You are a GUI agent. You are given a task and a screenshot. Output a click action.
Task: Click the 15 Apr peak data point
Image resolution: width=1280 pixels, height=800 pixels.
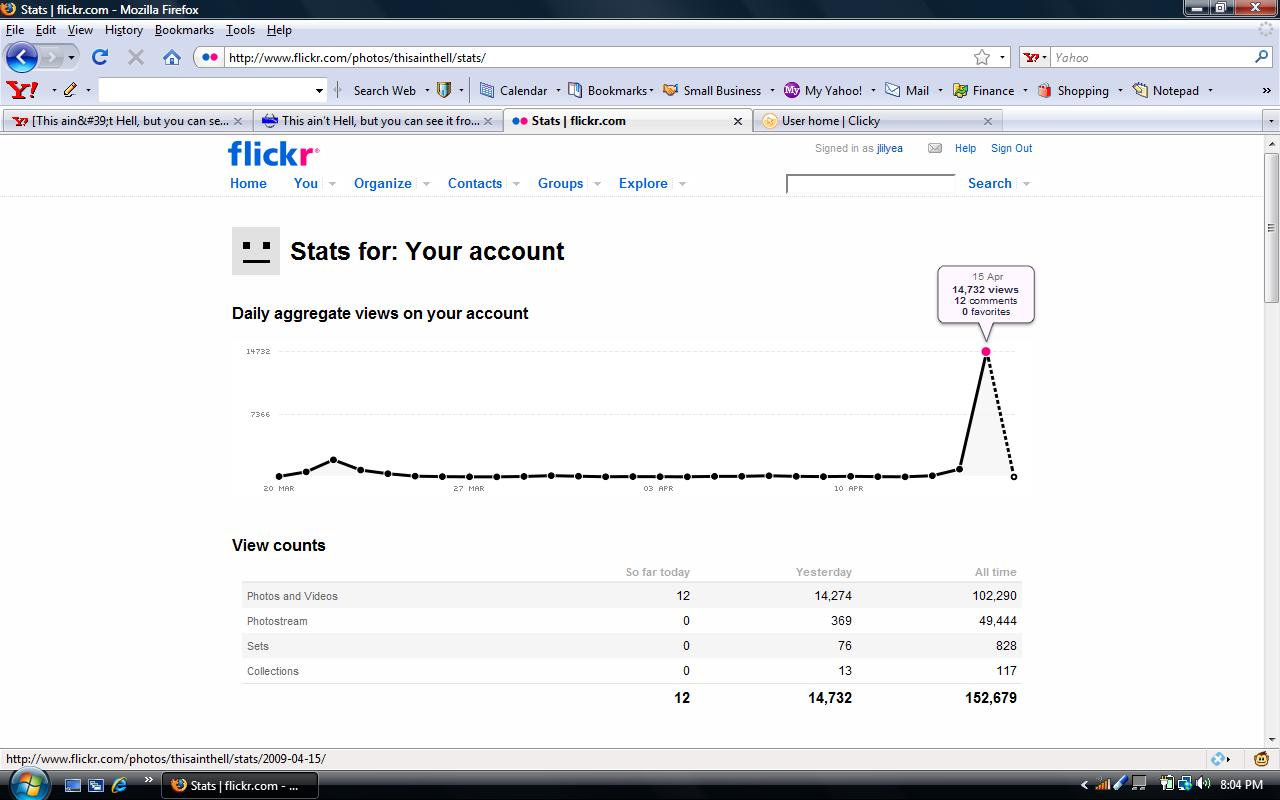(x=986, y=351)
